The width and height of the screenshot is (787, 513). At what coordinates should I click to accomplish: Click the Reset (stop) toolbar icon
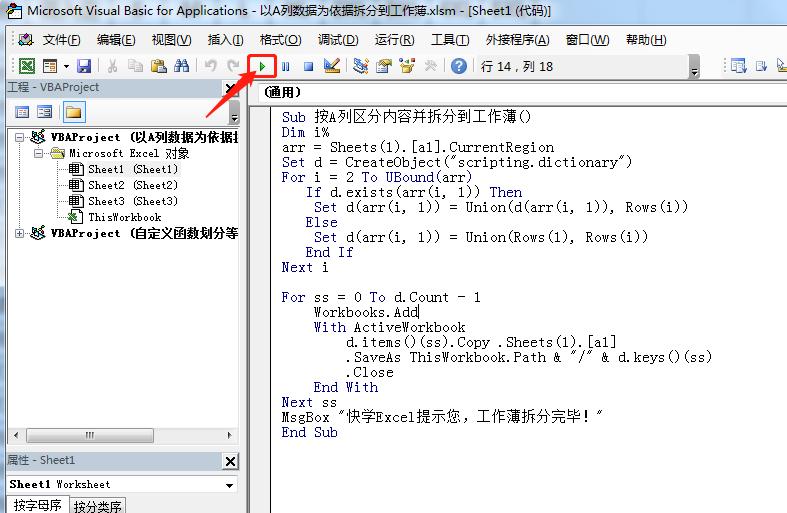point(309,66)
